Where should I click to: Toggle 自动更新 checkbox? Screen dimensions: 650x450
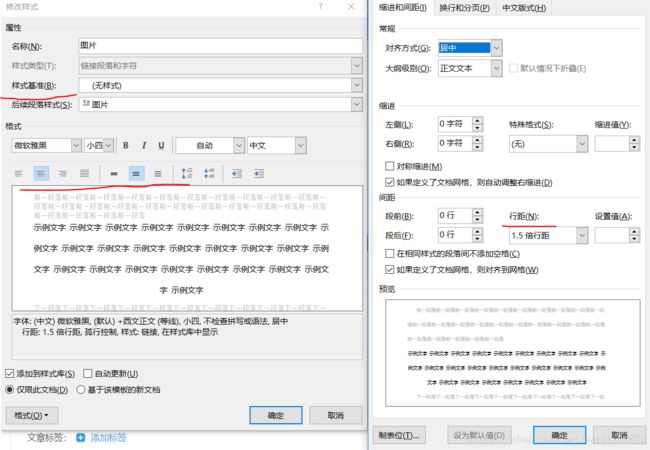pos(87,373)
